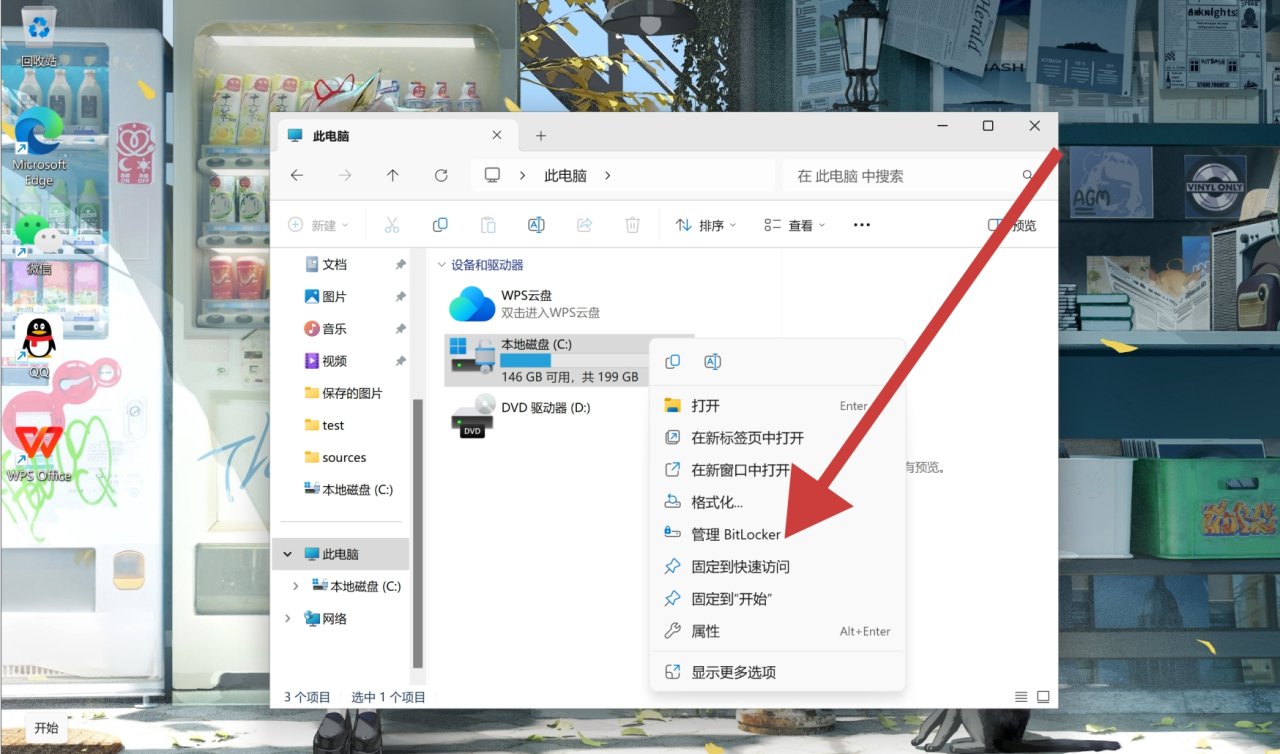Image resolution: width=1280 pixels, height=754 pixels.
Task: Click the pin icon beside 音乐
Action: point(400,329)
